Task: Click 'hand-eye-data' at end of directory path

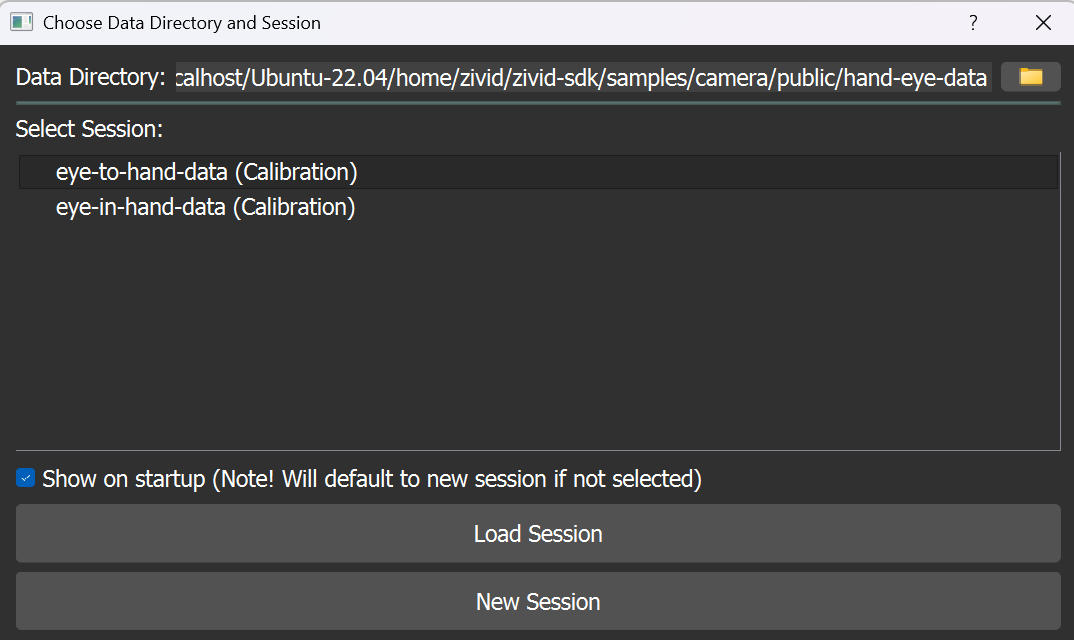Action: [x=915, y=78]
